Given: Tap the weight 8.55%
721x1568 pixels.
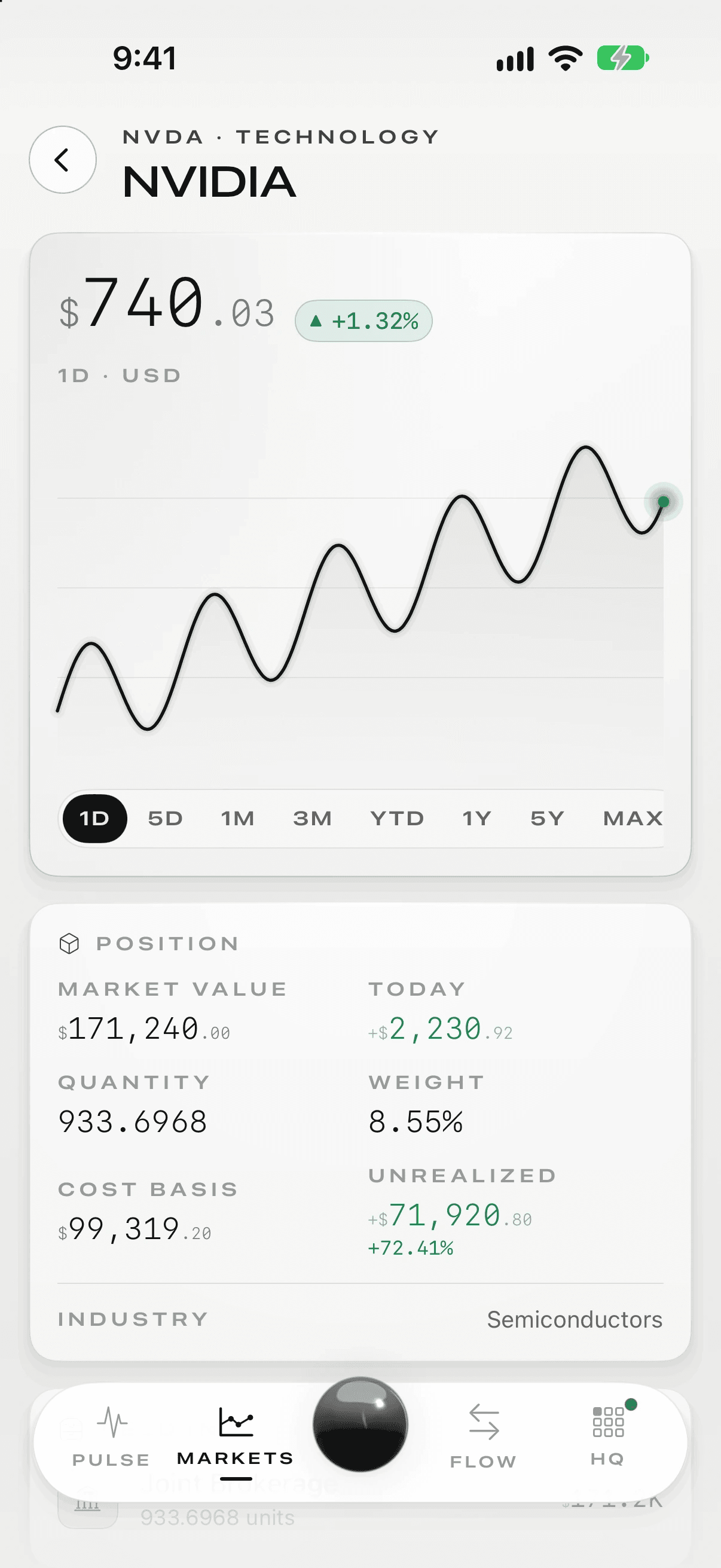Looking at the screenshot, I should (x=416, y=1122).
